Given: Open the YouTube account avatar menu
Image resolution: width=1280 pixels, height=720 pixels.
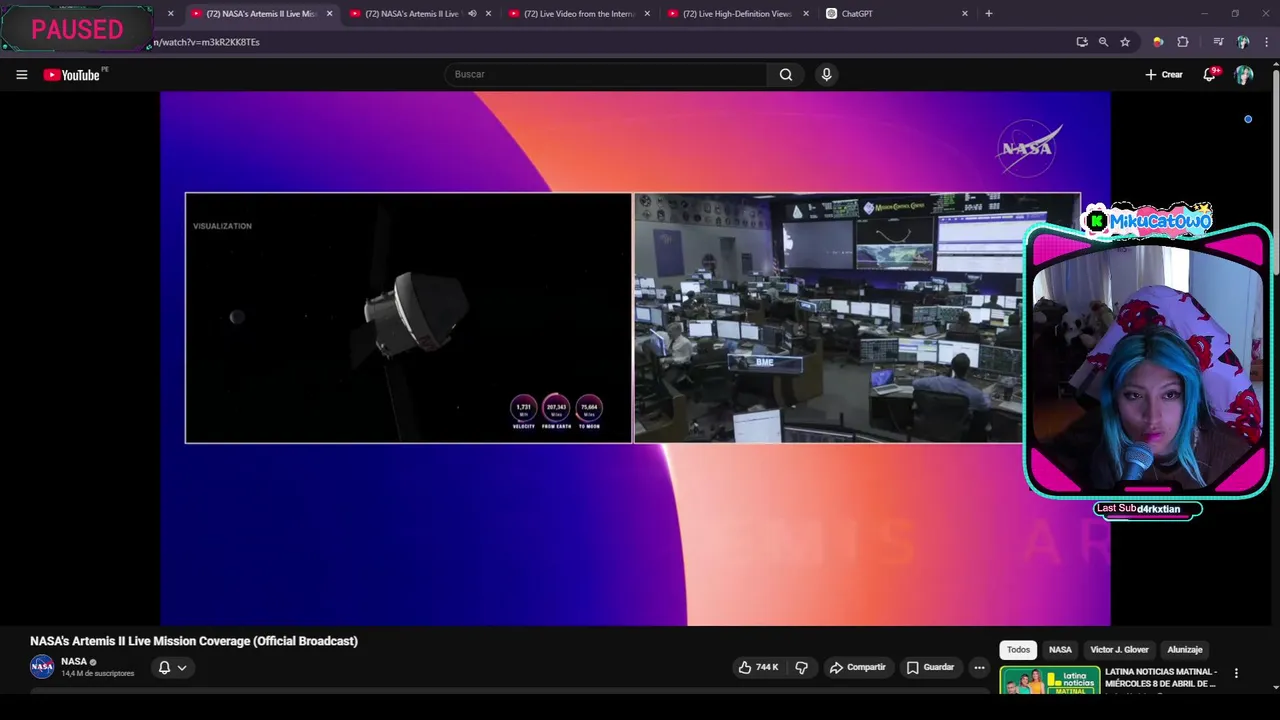Looking at the screenshot, I should point(1244,75).
